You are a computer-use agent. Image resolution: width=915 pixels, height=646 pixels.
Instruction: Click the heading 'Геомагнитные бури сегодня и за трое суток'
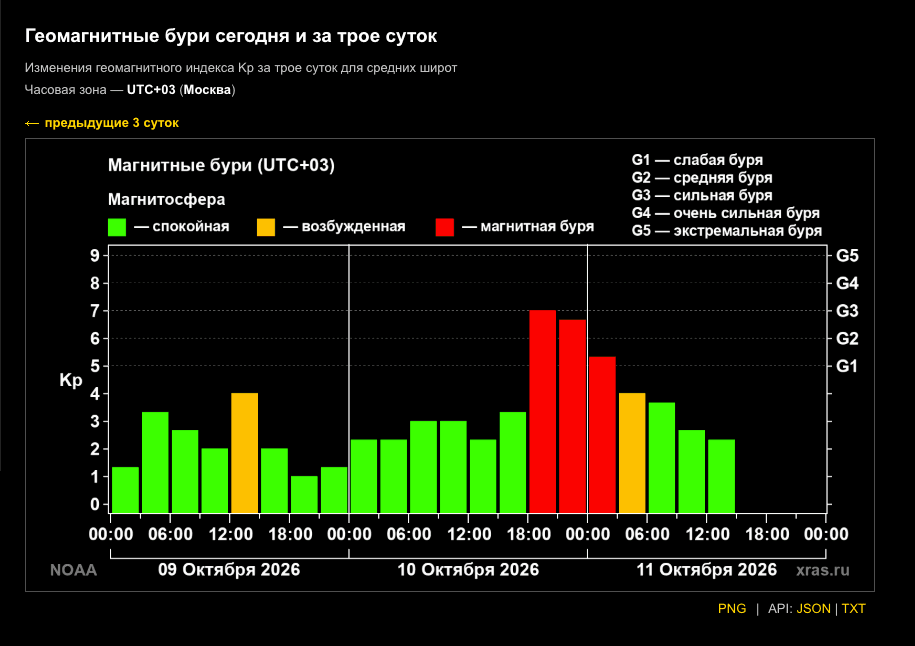[x=231, y=36]
